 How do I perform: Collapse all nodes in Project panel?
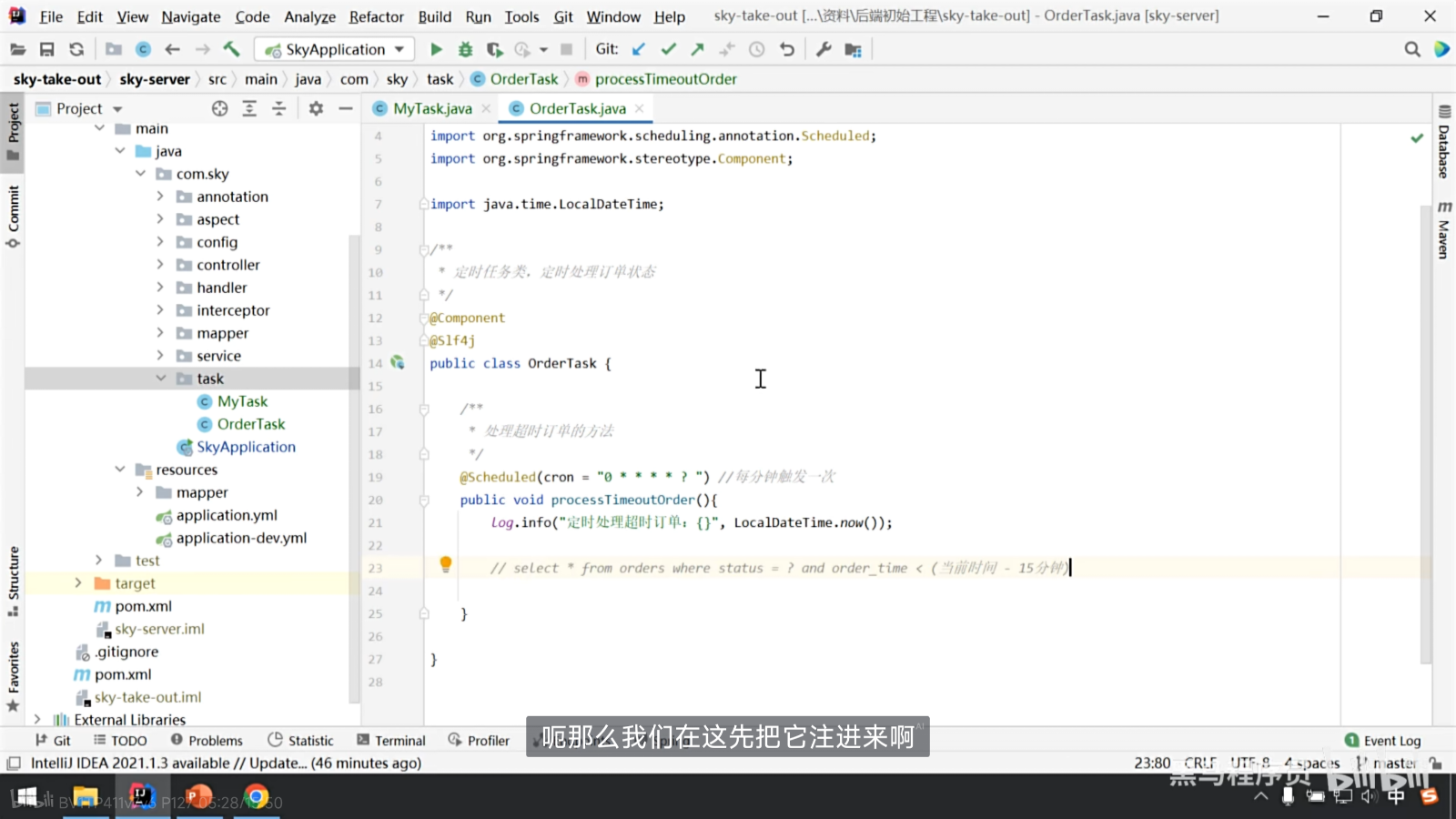(279, 108)
